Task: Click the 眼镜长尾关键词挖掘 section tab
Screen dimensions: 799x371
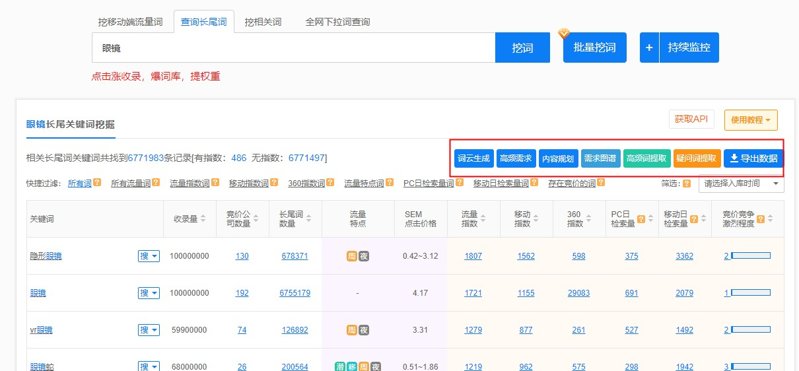Action: click(71, 124)
